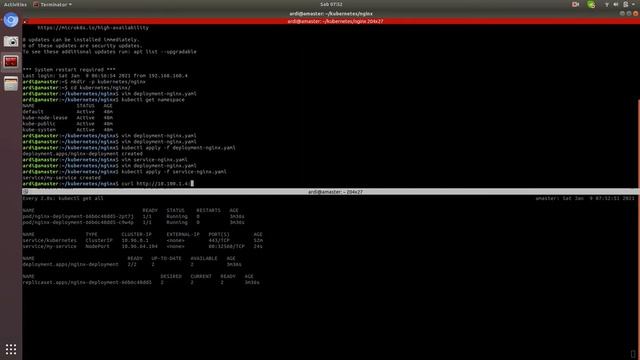
Task: Click the default namespace row
Action: pyautogui.click(x=68, y=111)
